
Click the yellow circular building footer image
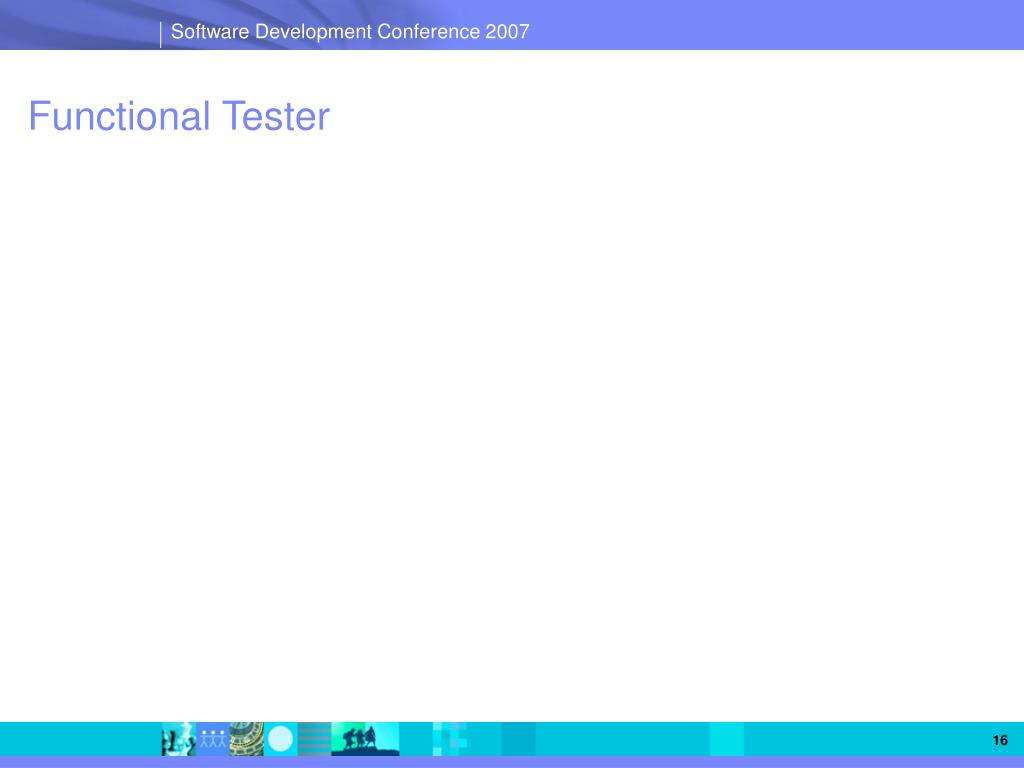[x=246, y=739]
